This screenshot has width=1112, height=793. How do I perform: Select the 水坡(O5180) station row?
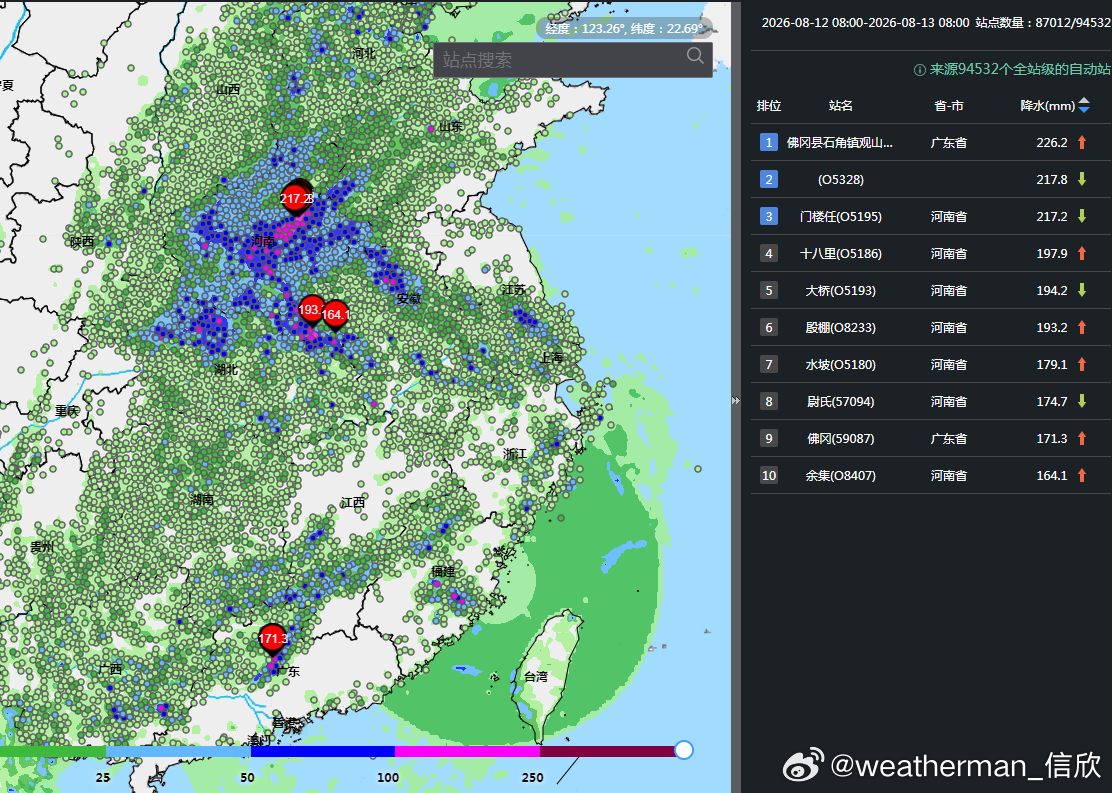click(x=930, y=365)
